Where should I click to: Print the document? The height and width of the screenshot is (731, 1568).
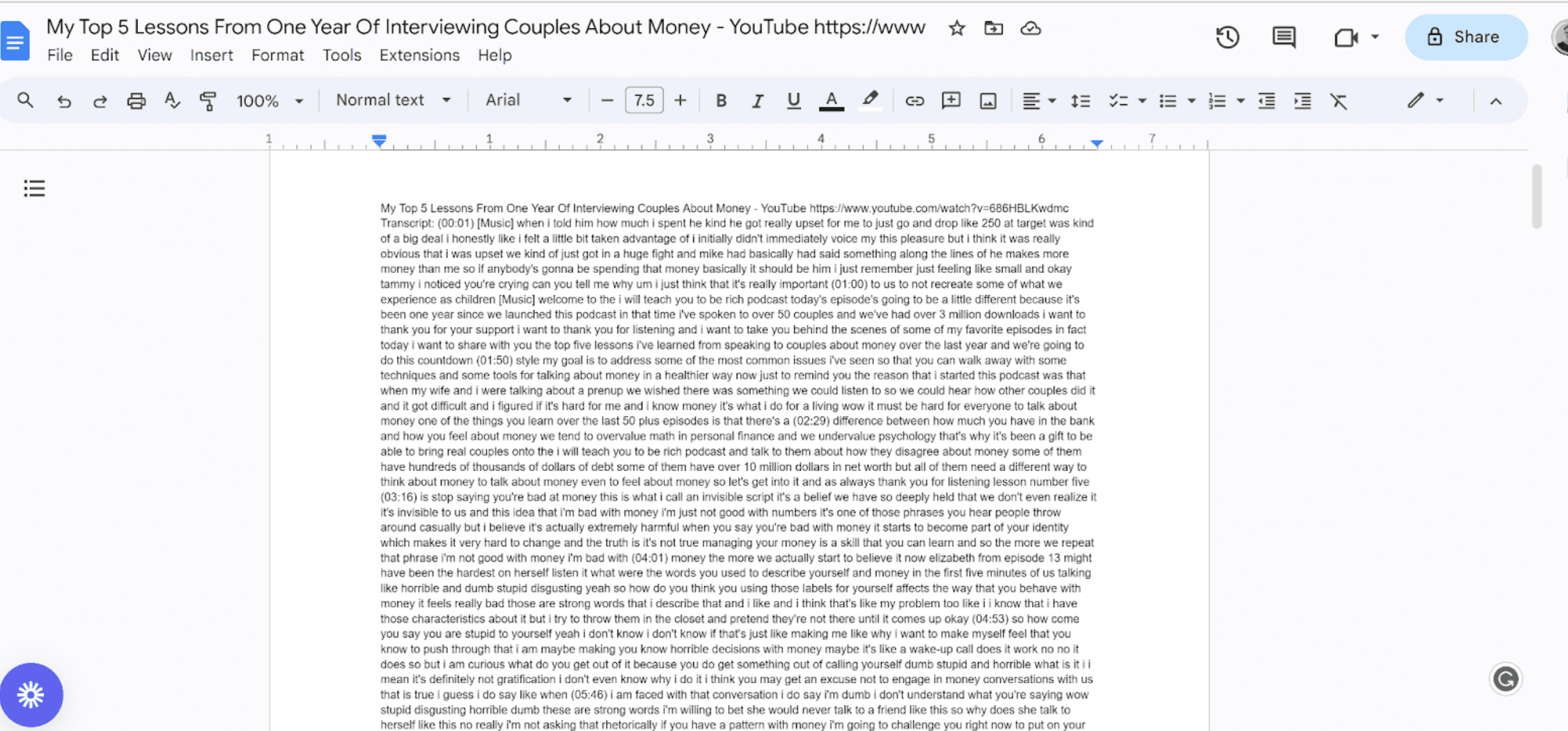tap(136, 101)
